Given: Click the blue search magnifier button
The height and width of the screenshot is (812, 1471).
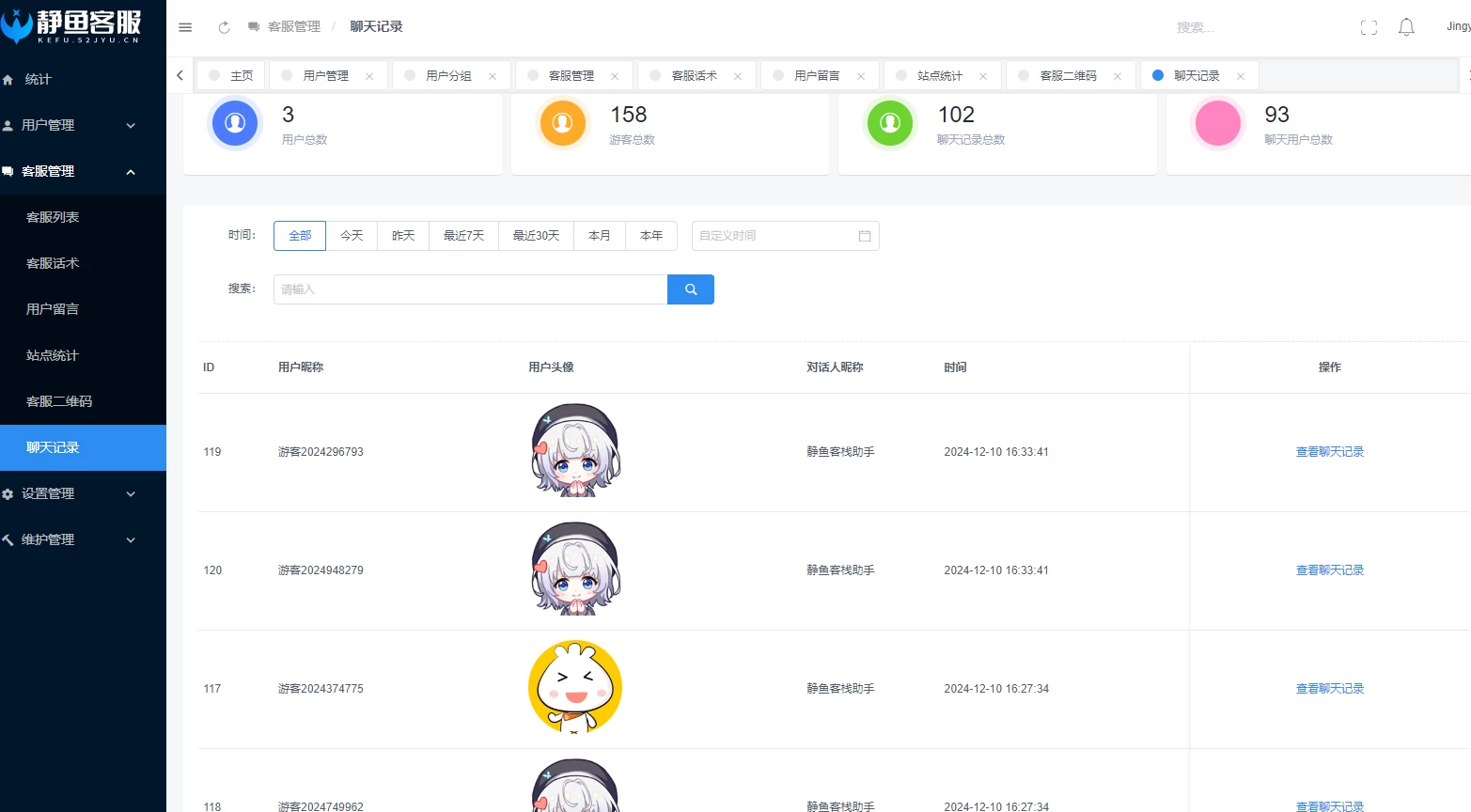Looking at the screenshot, I should pos(691,289).
